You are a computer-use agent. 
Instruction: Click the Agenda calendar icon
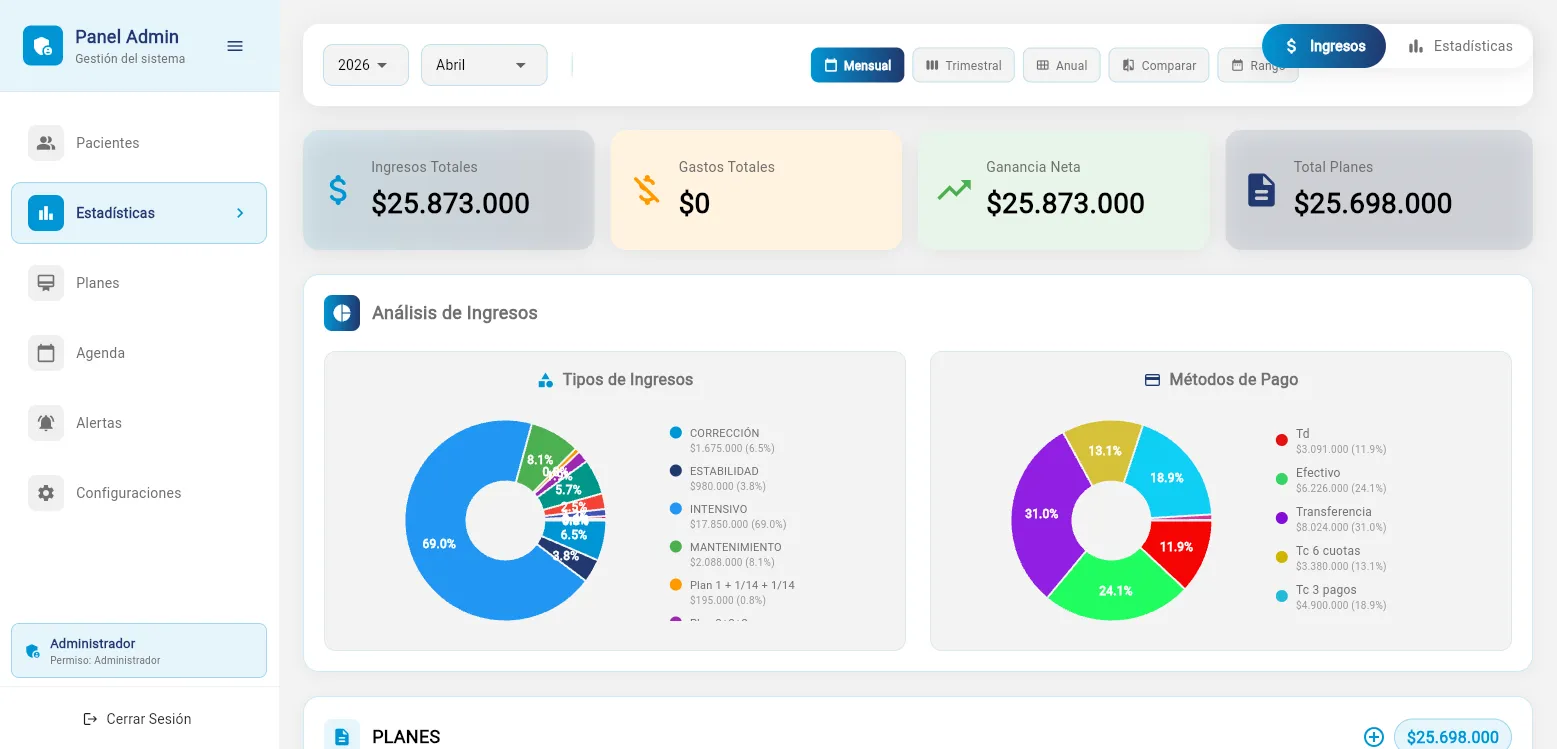[x=46, y=353]
